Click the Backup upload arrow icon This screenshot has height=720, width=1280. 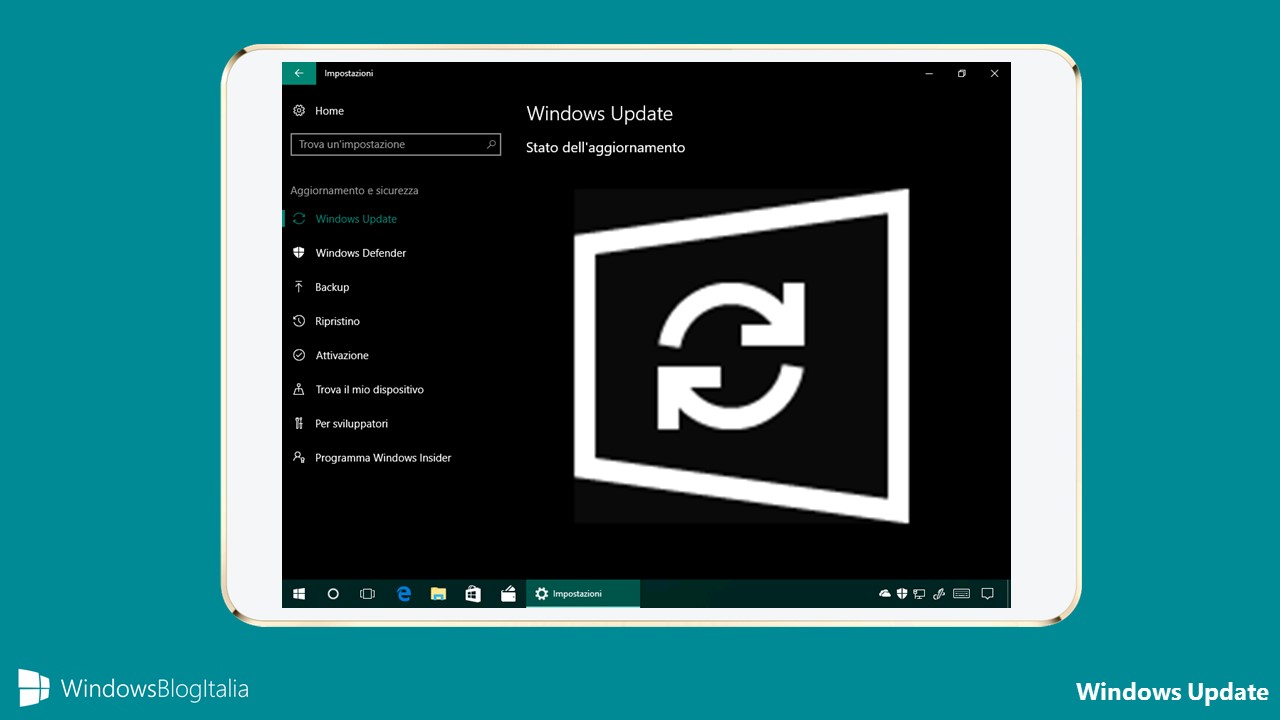298,287
